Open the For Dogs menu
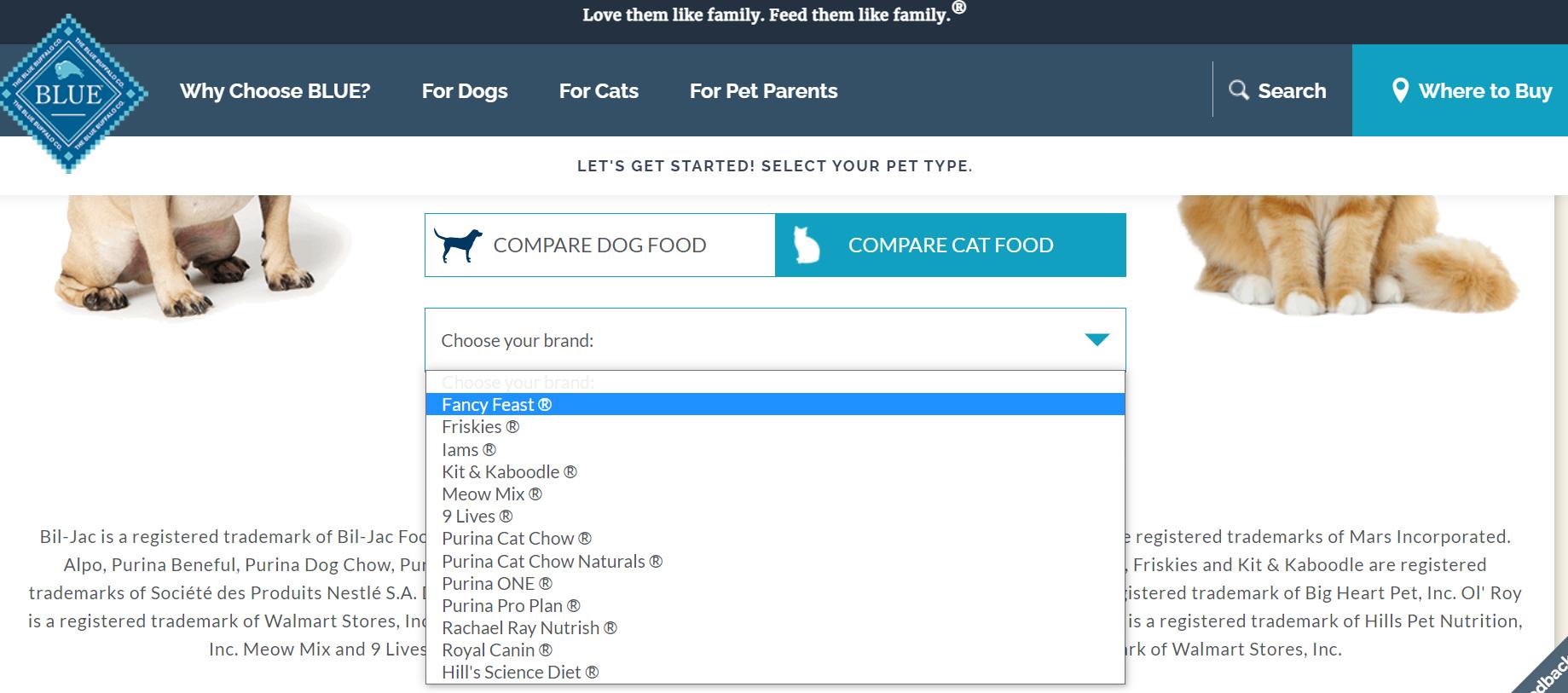1568x693 pixels. (465, 91)
